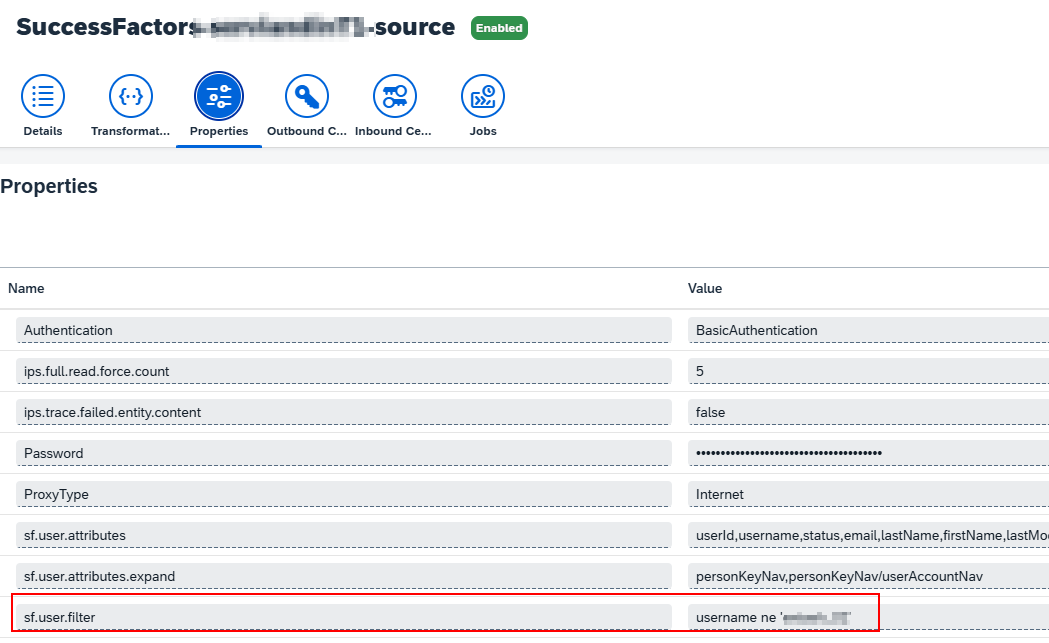Screen dimensions: 1049x643
Task: Open the Transformations tab icon
Action: (x=130, y=96)
